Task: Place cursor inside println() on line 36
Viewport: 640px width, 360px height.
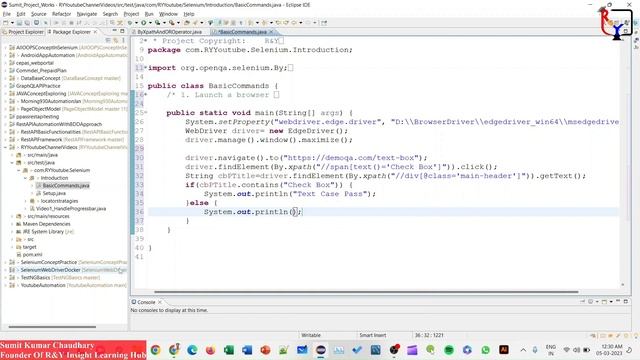Action: [294, 212]
